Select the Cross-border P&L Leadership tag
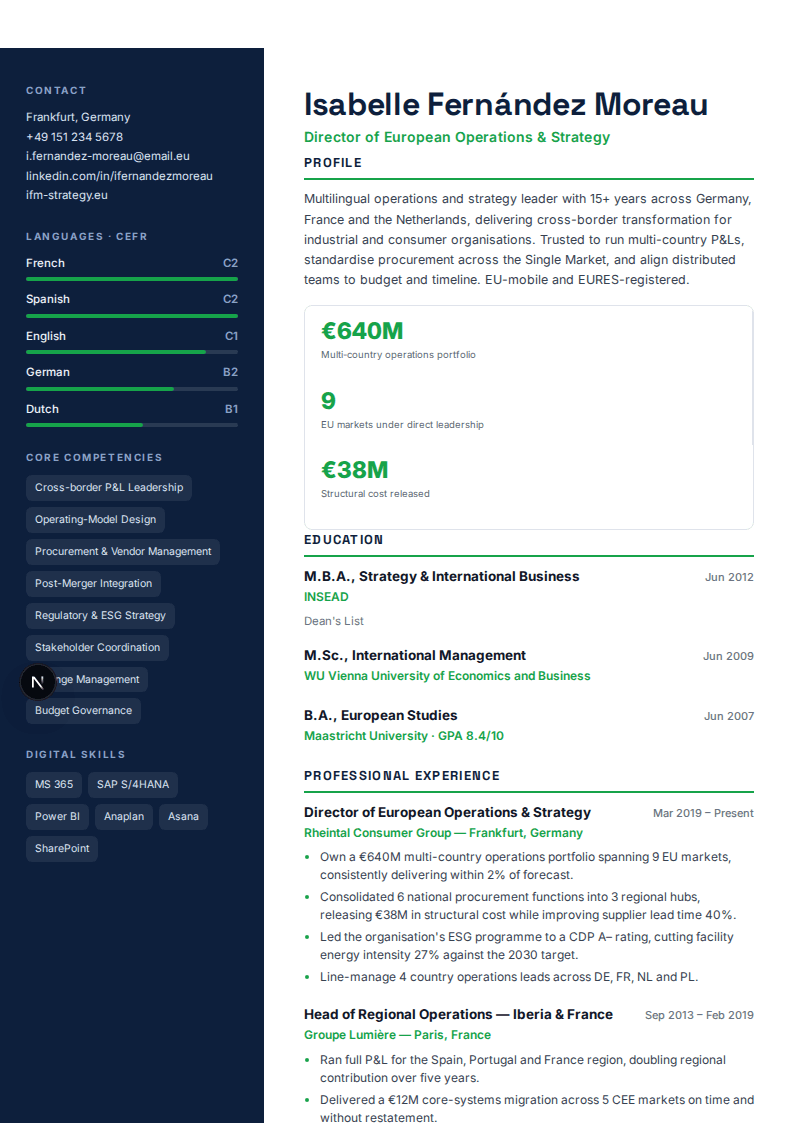This screenshot has height=1123, width=794. [109, 488]
